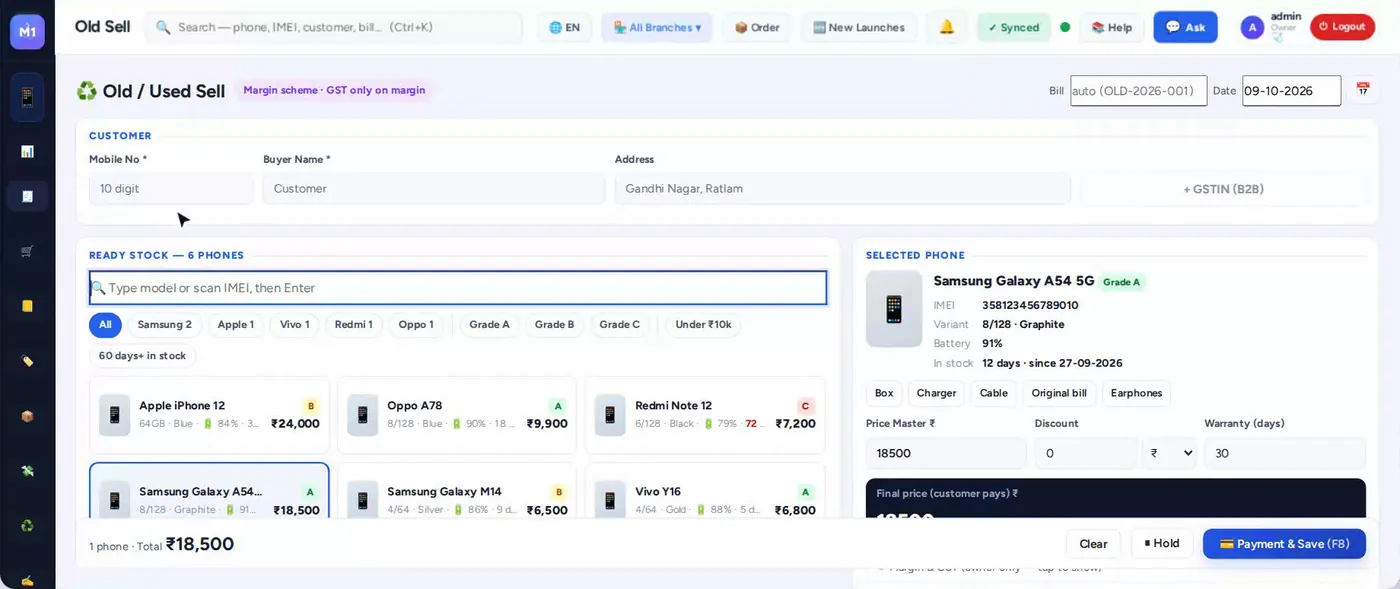
Task: Click the green sync status dot
Action: [1065, 27]
